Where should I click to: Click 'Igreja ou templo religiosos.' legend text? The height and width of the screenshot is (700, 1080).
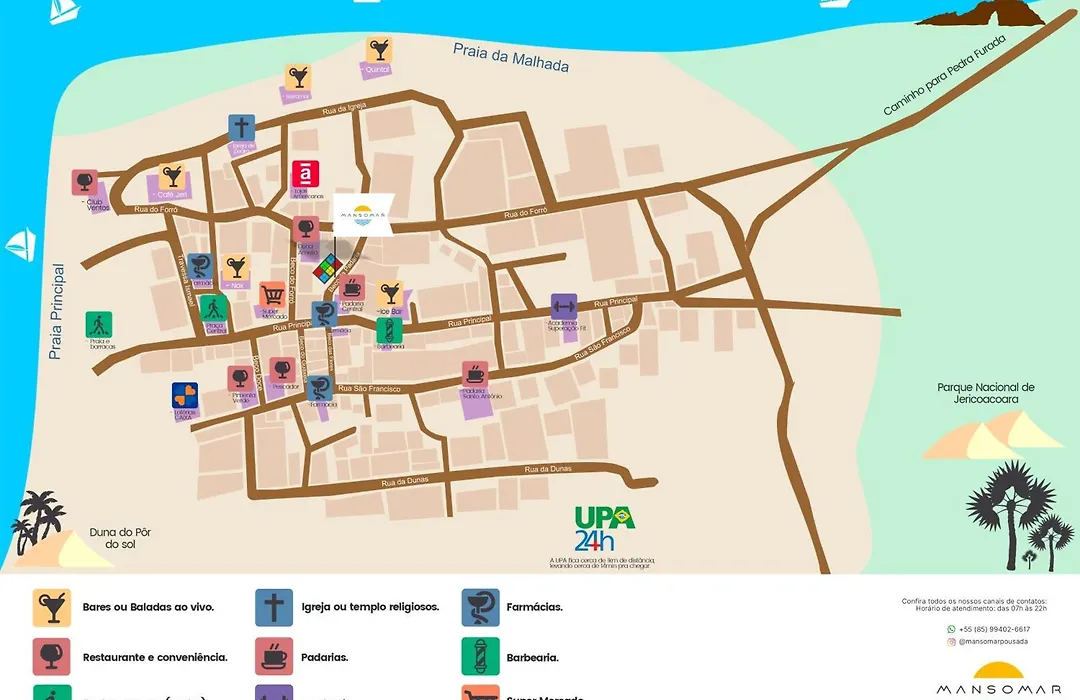(x=370, y=607)
